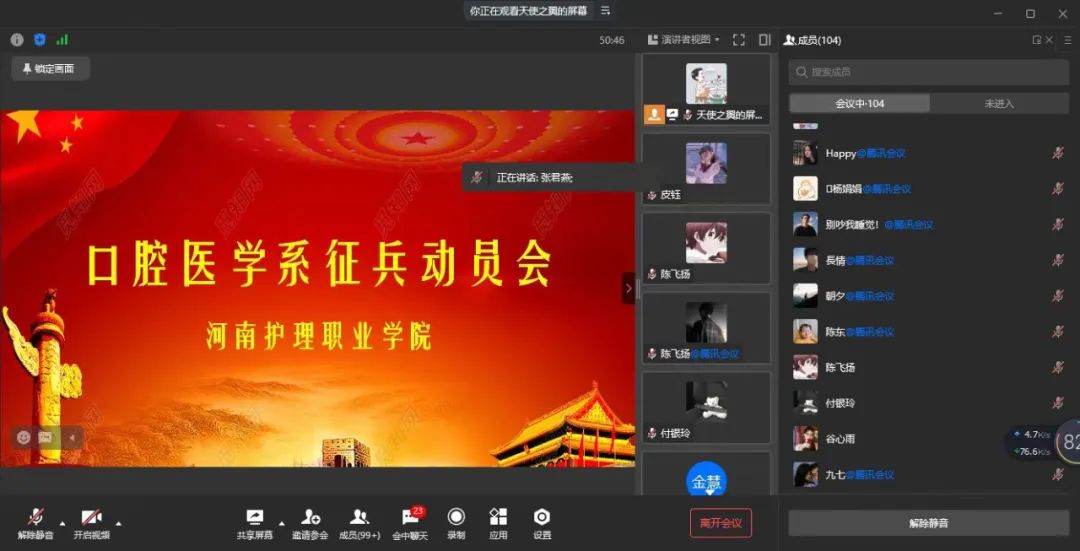This screenshot has width=1080, height=551.
Task: Click the meeting info icon at top left
Action: click(17, 40)
